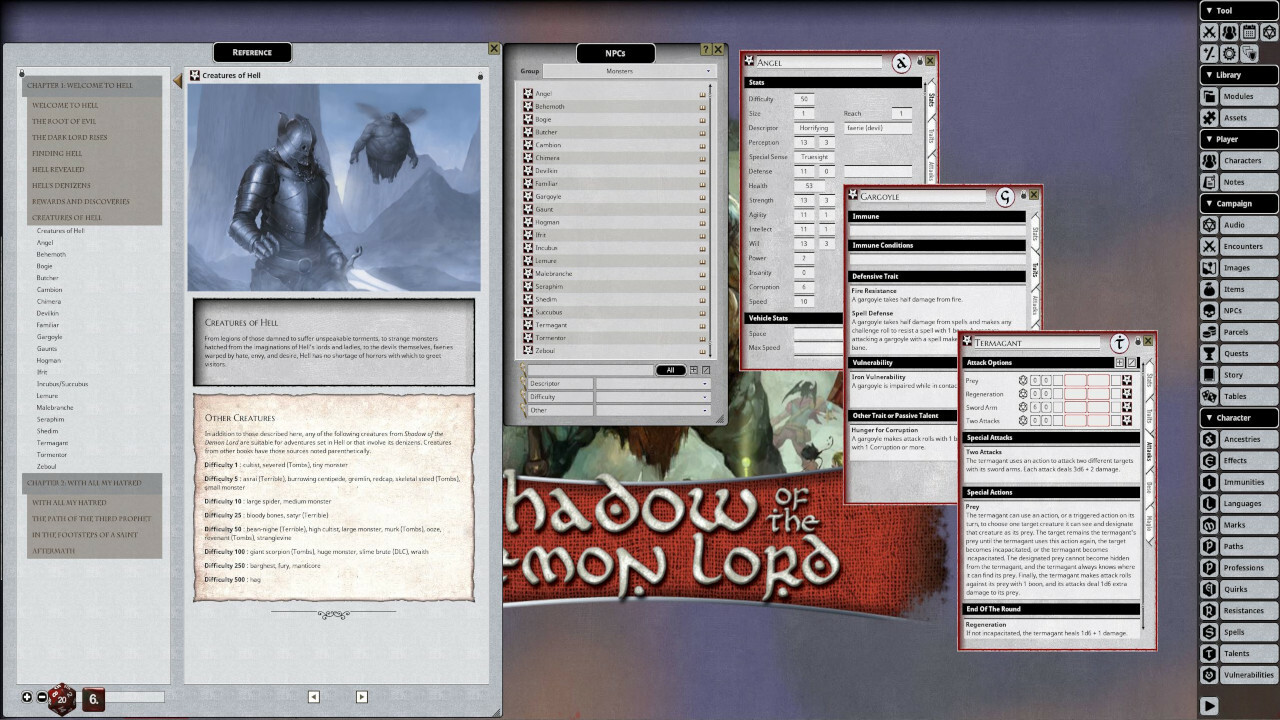Open the Party Sheet tool
The height and width of the screenshot is (720, 1280).
point(1229,31)
